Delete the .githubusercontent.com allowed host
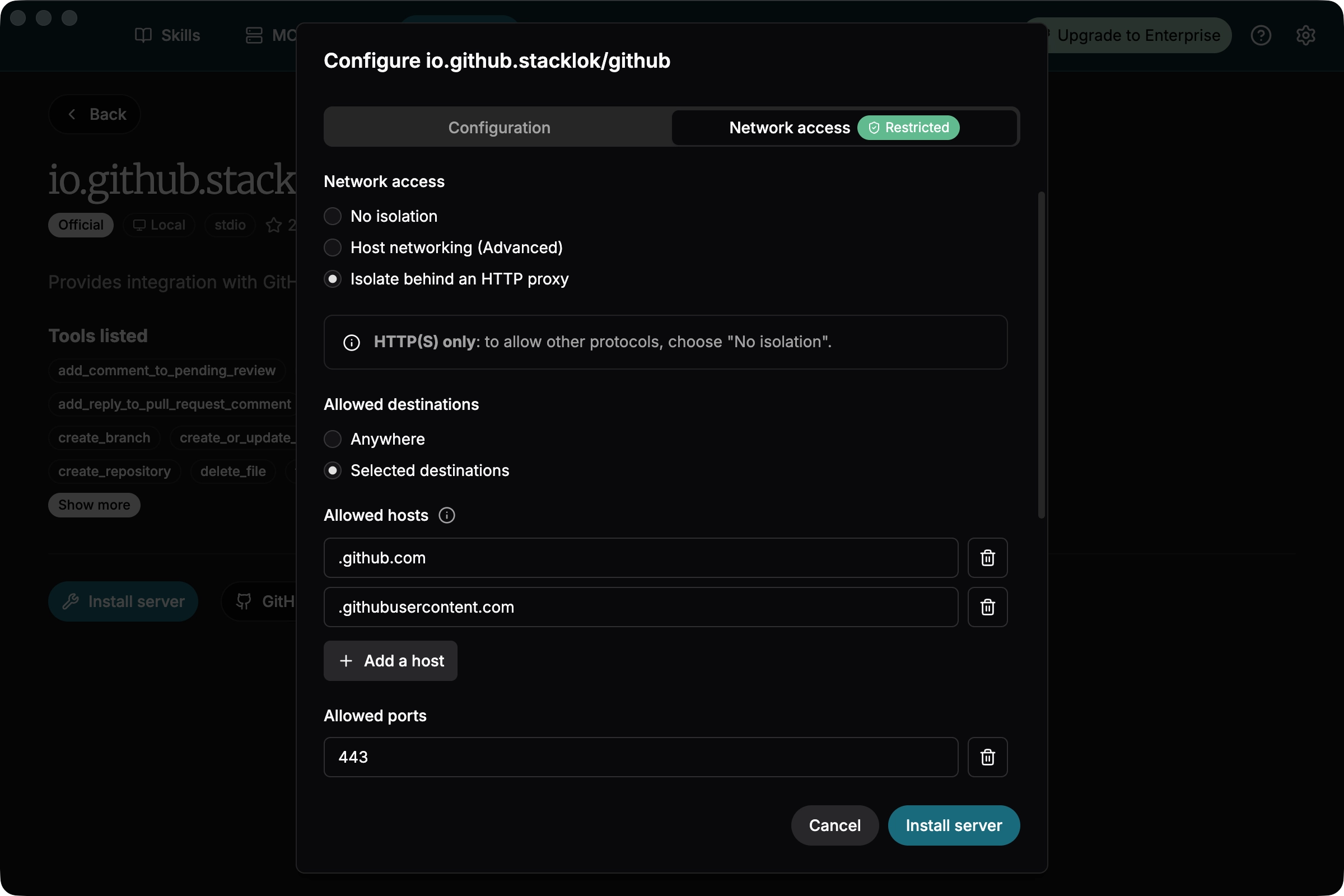The width and height of the screenshot is (1344, 896). (987, 607)
